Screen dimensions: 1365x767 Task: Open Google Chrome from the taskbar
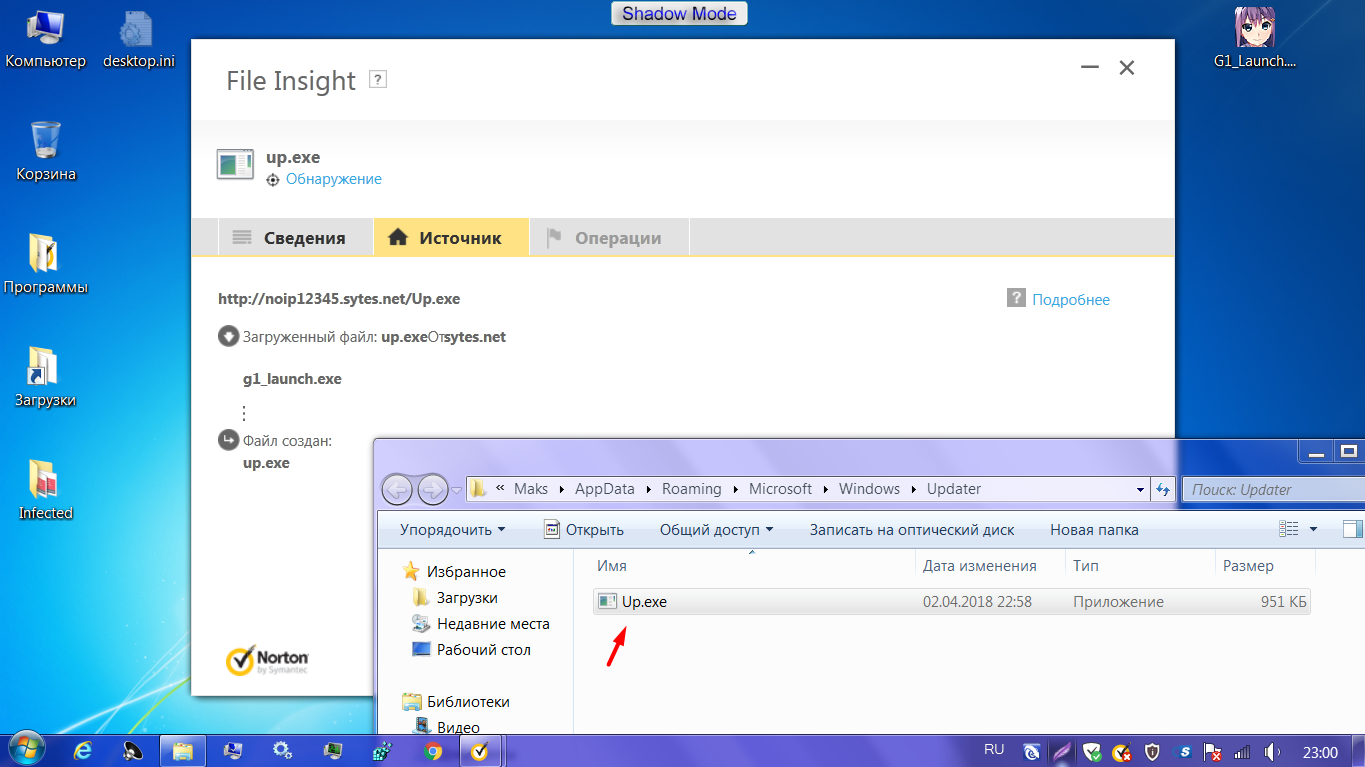(x=432, y=750)
